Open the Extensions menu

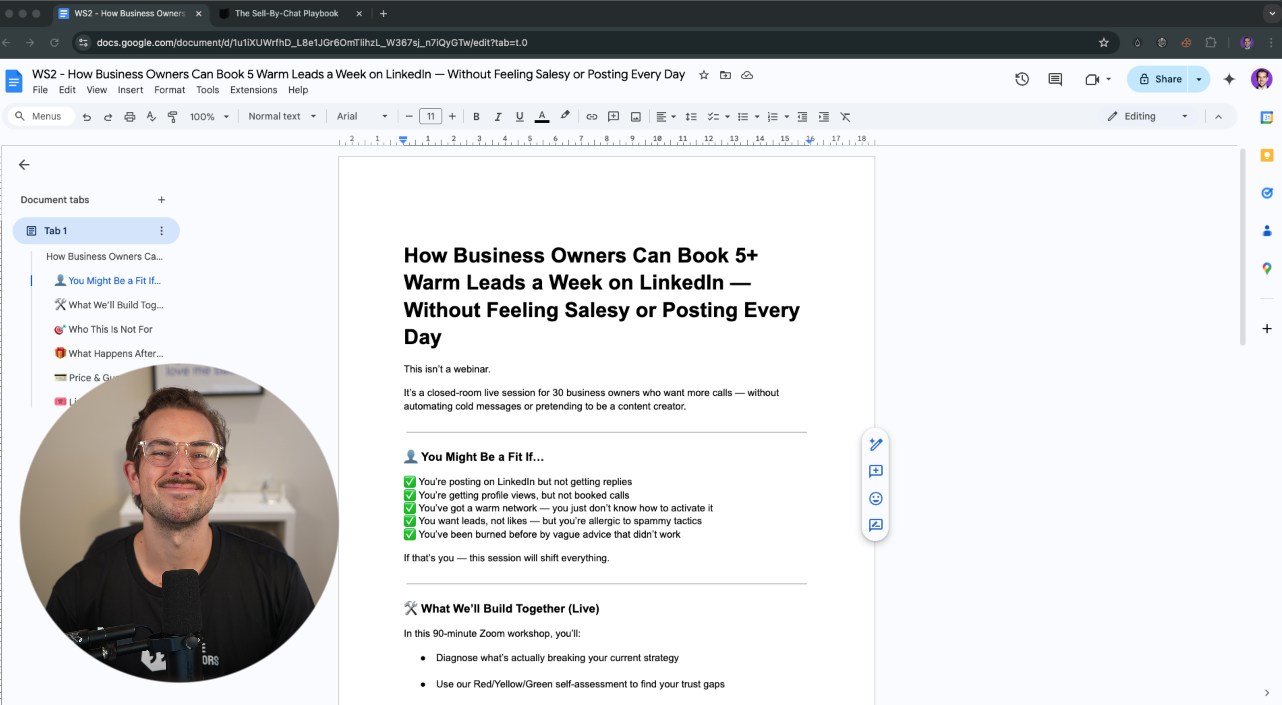click(x=253, y=90)
